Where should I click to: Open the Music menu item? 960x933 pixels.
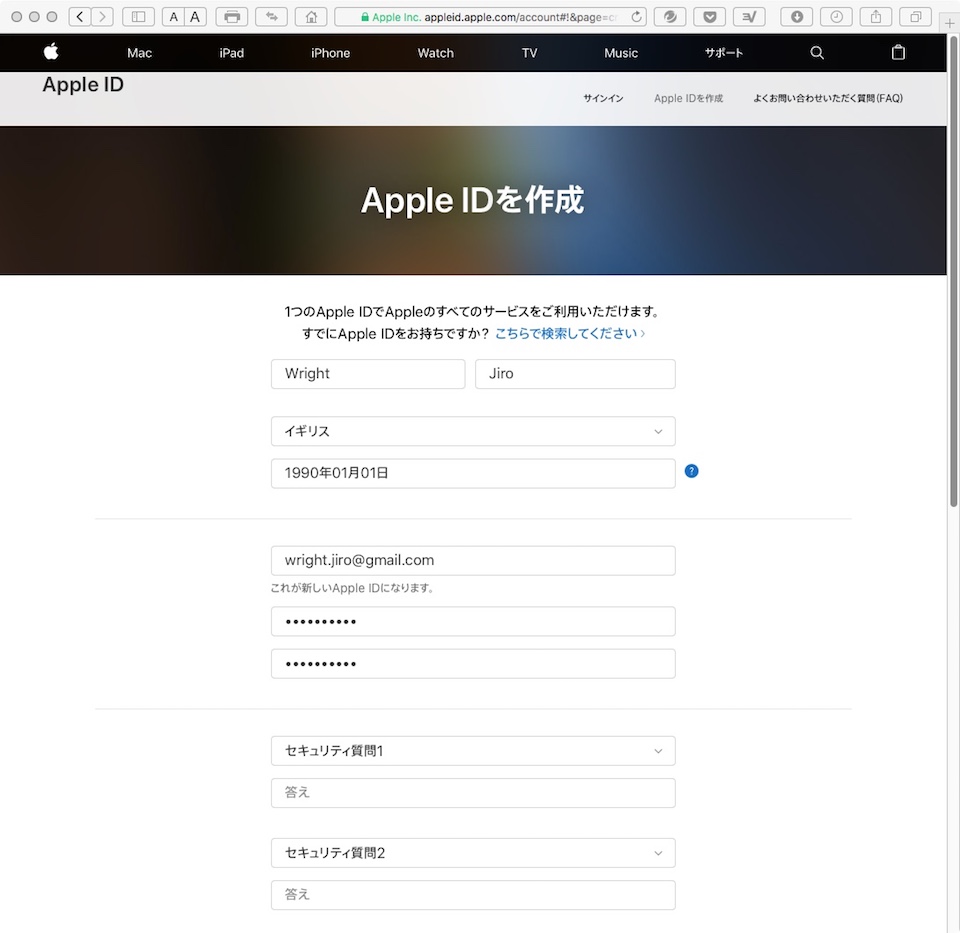click(621, 53)
